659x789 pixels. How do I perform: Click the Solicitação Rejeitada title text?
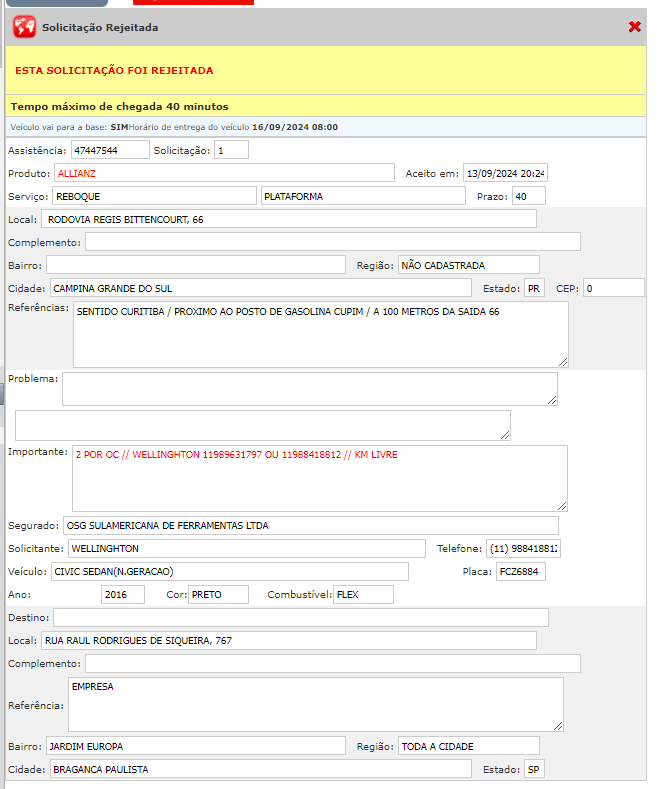pyautogui.click(x=100, y=28)
